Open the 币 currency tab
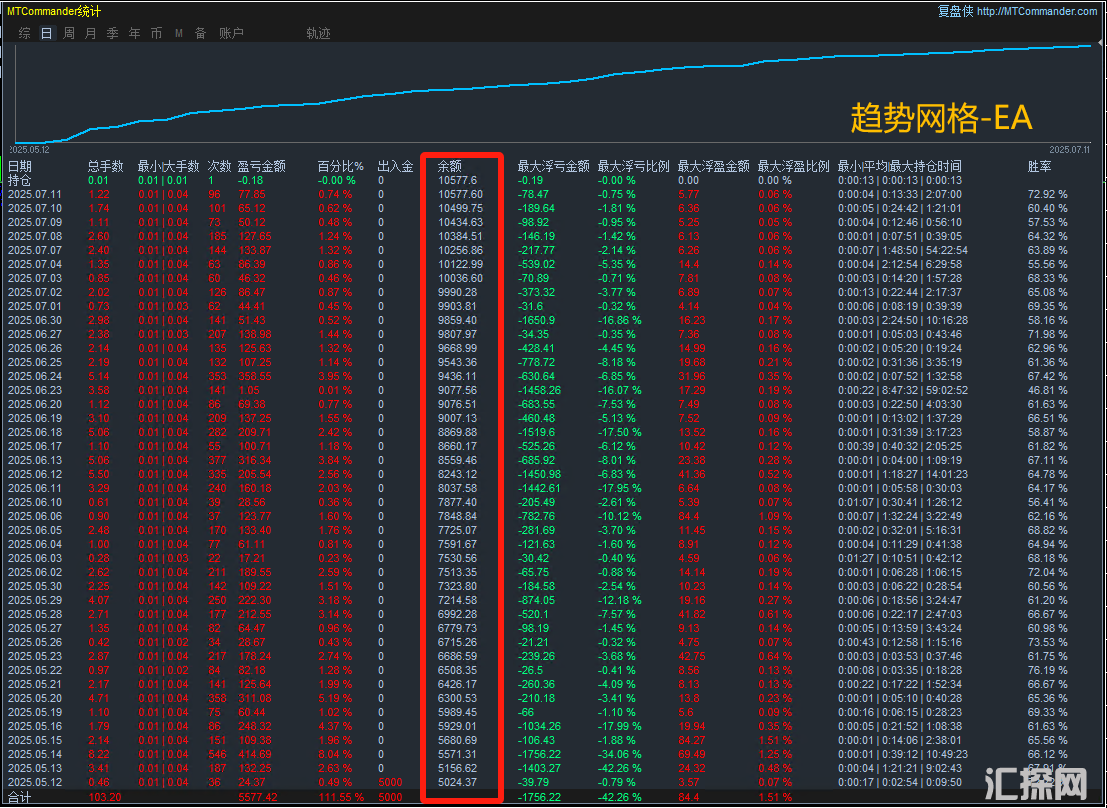The width and height of the screenshot is (1107, 808). 156,33
